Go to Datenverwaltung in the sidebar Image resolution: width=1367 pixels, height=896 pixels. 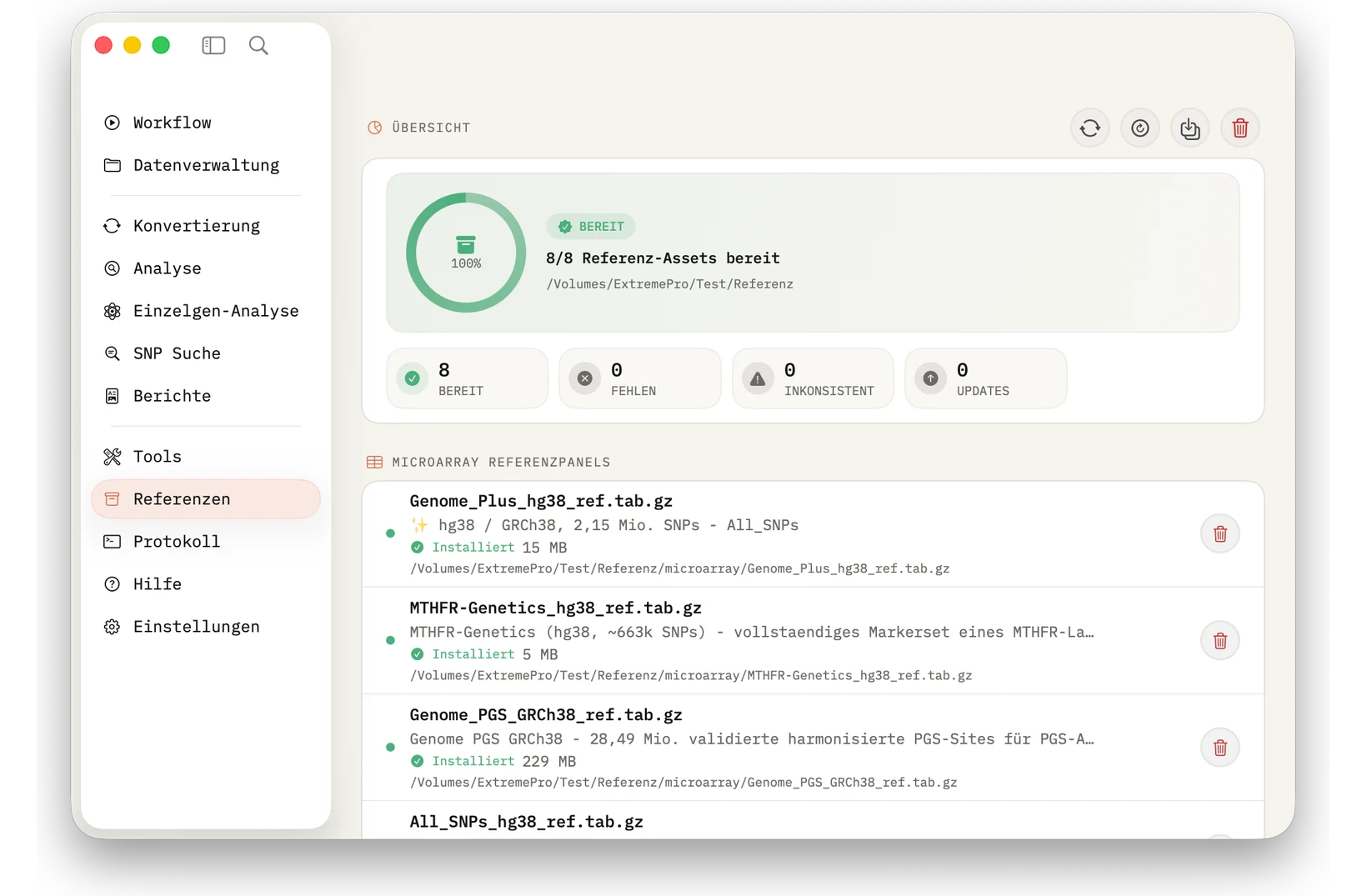pos(206,165)
